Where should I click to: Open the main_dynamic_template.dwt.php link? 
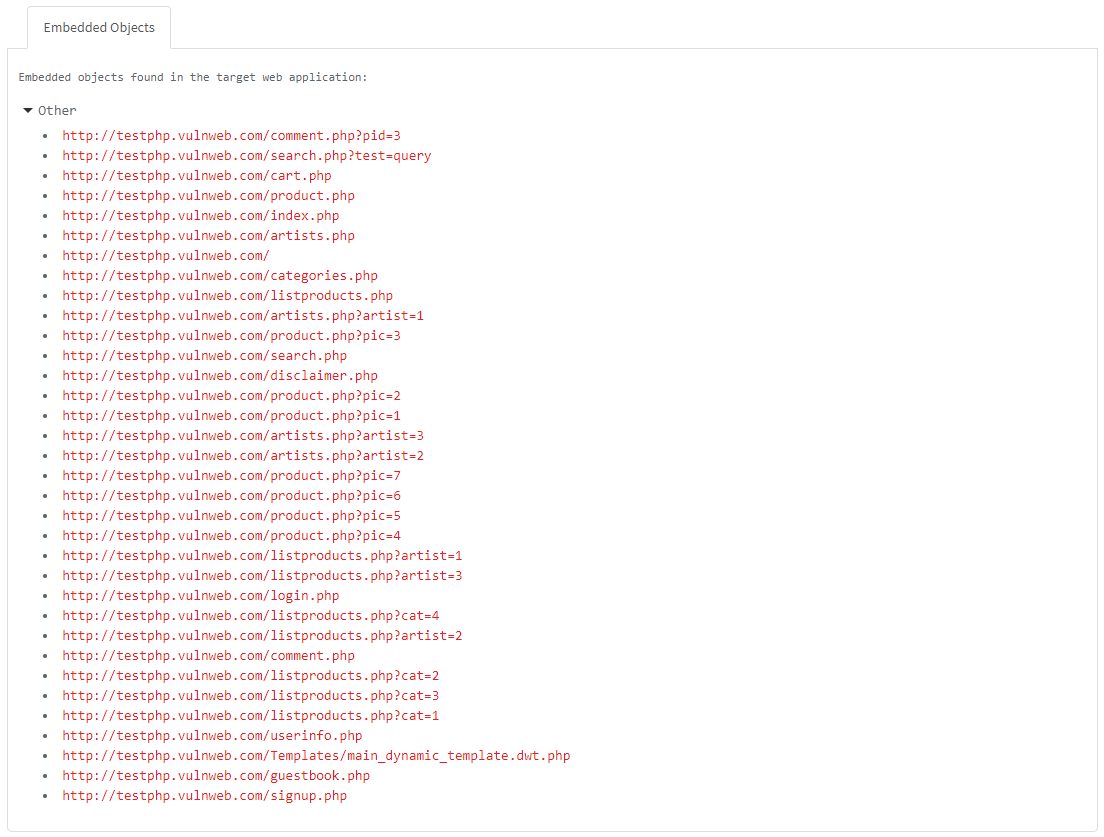click(316, 756)
